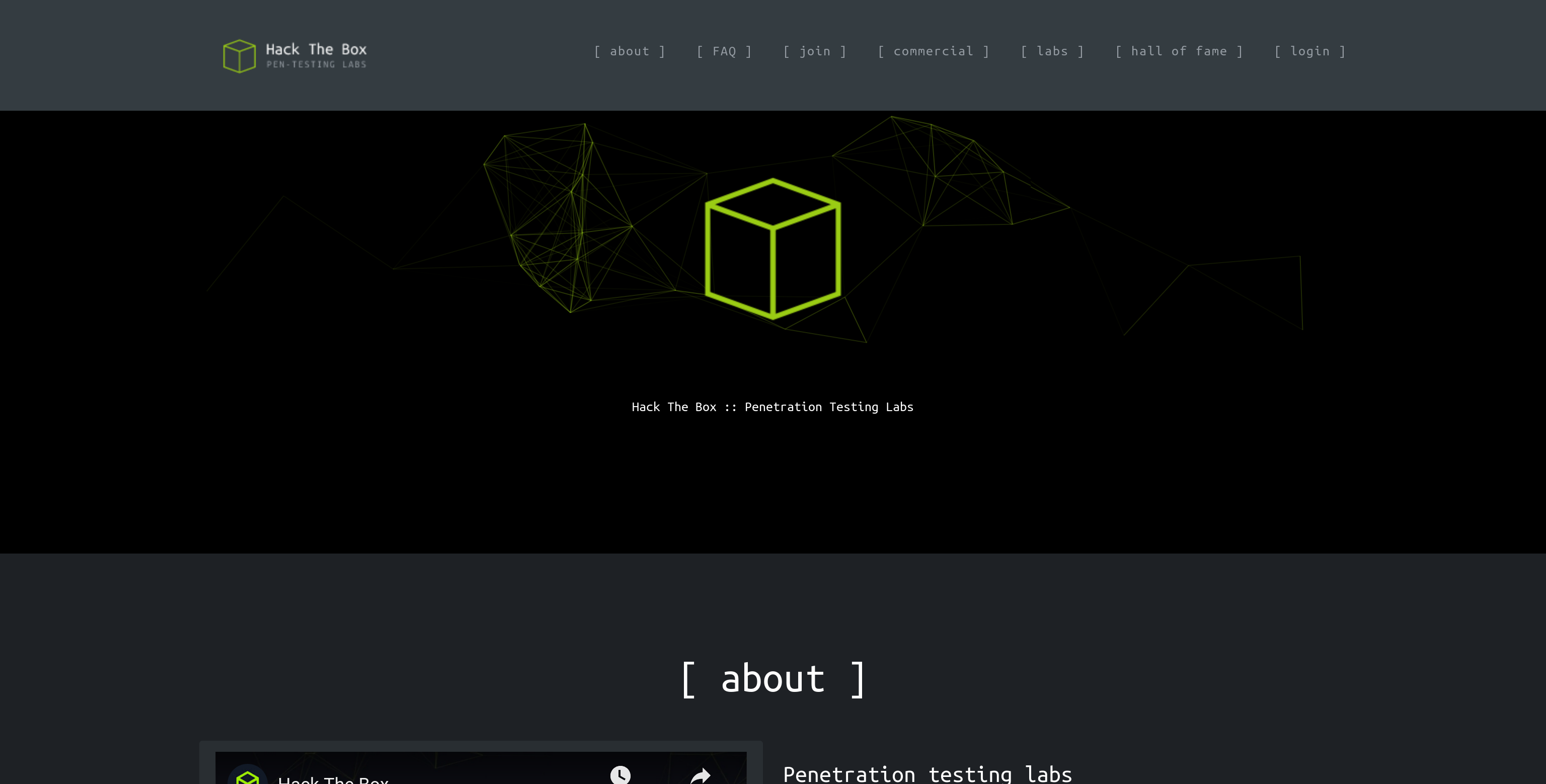Click the Hack The Box cube logo in header
This screenshot has height=784, width=1546.
point(240,56)
